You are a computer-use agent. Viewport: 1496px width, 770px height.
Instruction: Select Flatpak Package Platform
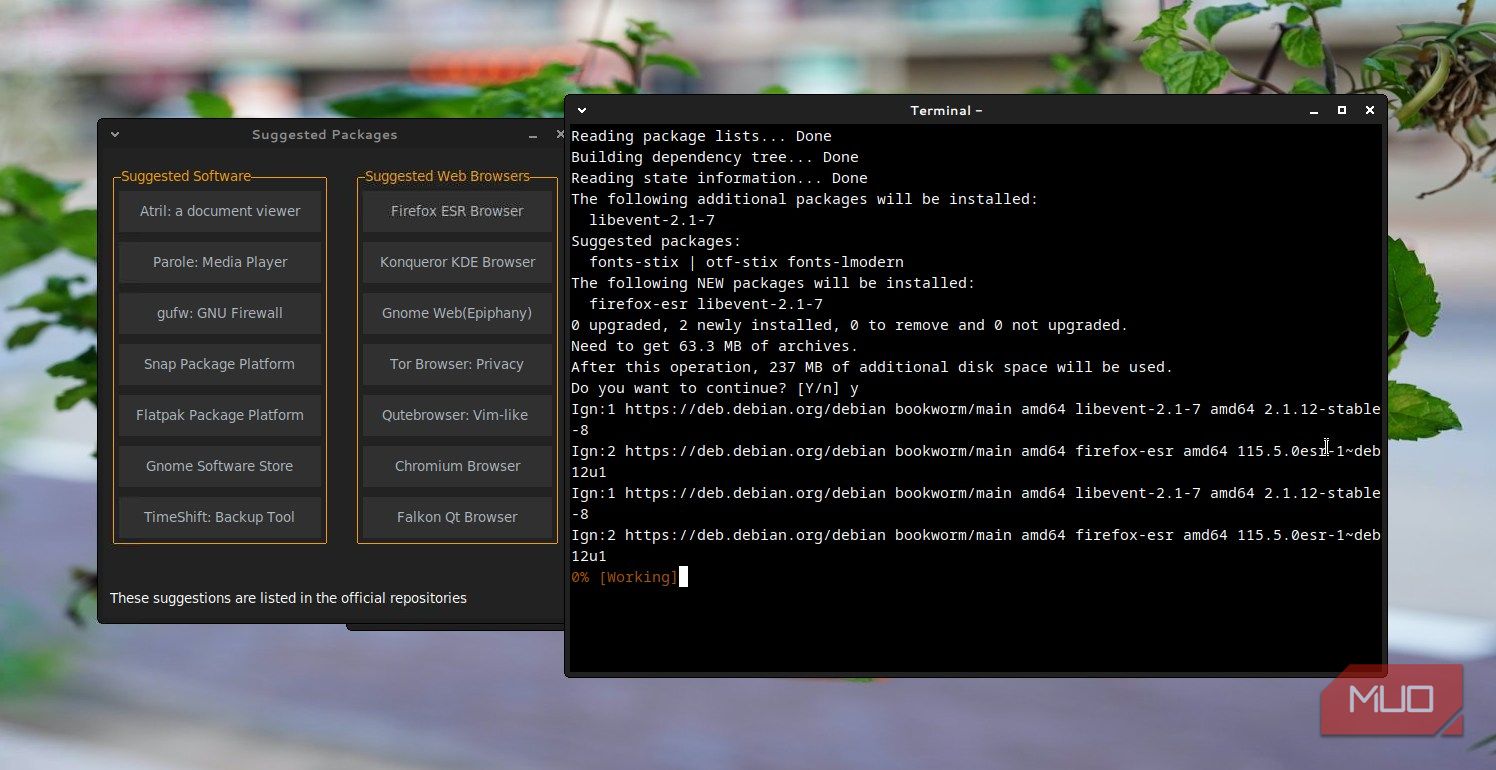coord(220,415)
